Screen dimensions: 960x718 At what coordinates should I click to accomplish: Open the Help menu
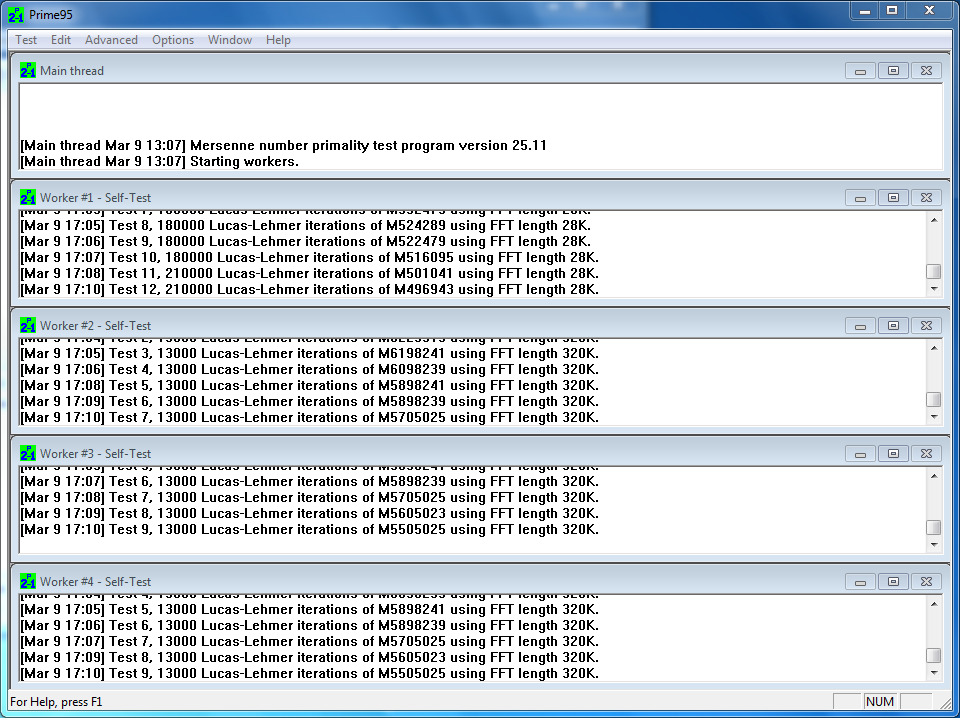(x=278, y=40)
